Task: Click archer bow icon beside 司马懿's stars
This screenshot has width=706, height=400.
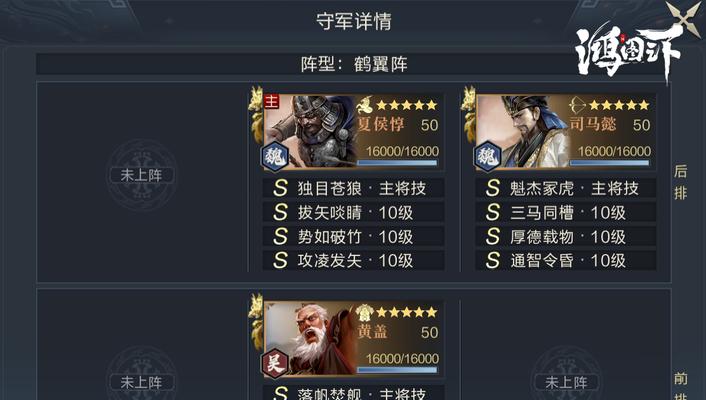Action: pos(577,105)
